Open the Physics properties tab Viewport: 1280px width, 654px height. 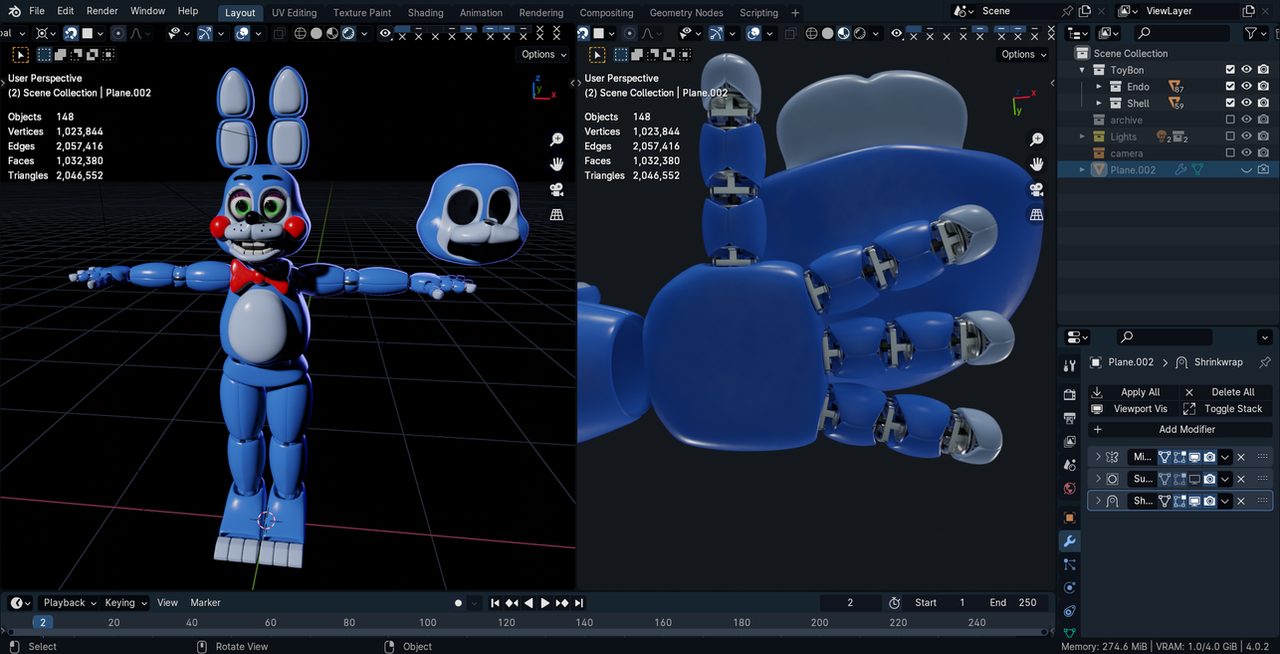1070,588
